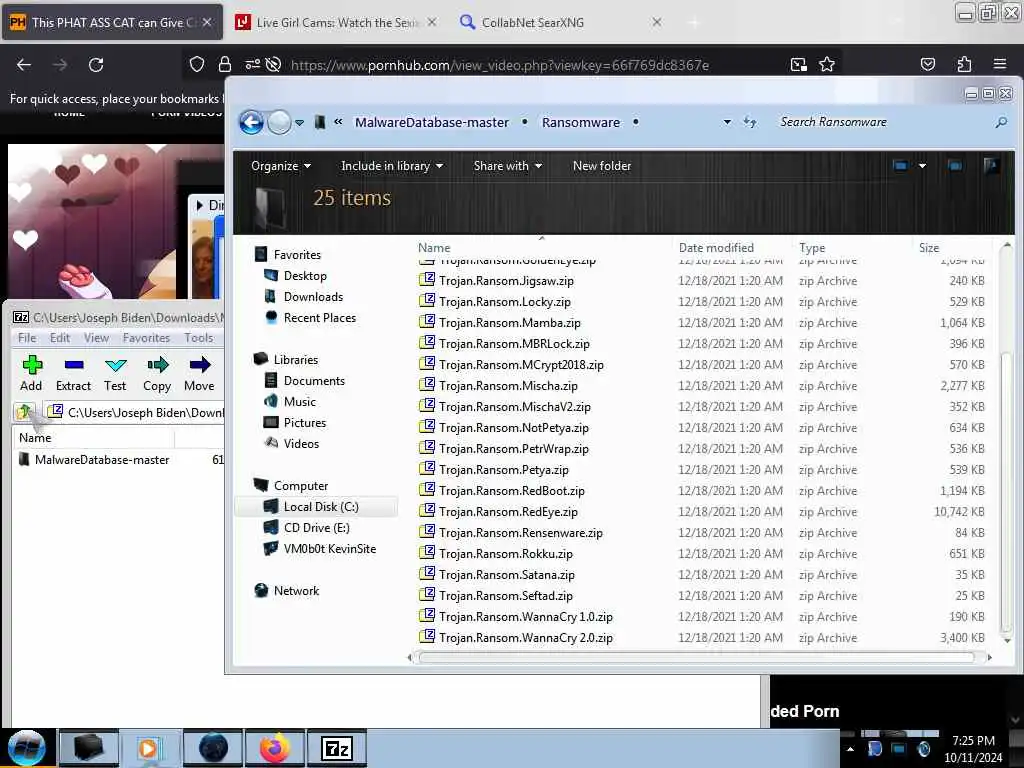Select Network in navigation pane
The width and height of the screenshot is (1024, 768).
click(296, 590)
